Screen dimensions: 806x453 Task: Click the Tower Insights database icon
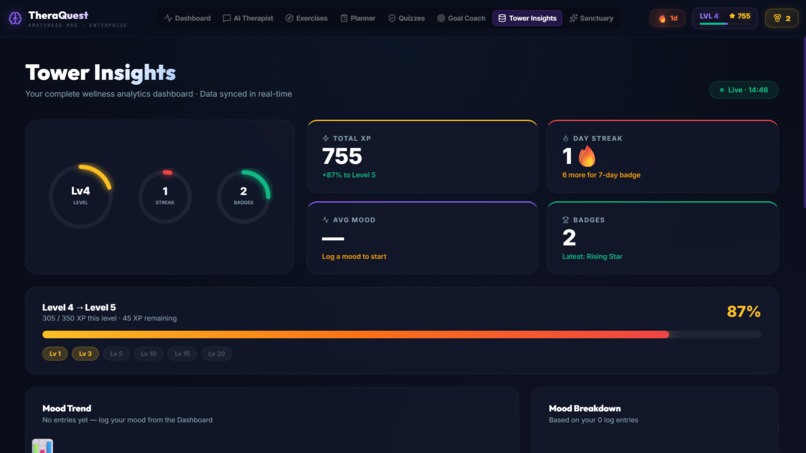(x=502, y=18)
